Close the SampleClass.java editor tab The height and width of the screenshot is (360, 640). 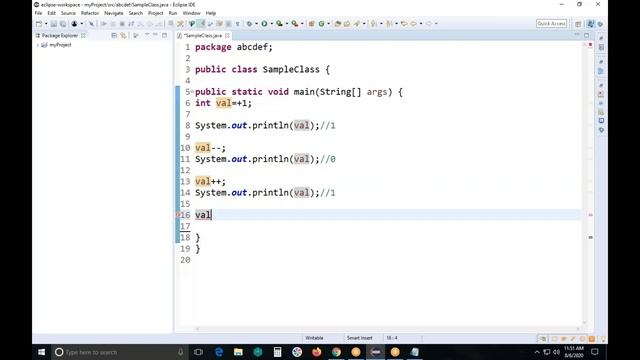pos(227,36)
